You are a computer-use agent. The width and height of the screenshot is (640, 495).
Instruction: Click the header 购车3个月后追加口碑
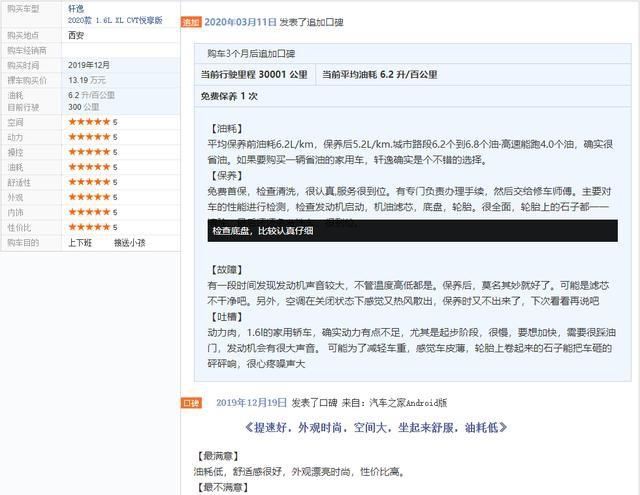point(251,53)
